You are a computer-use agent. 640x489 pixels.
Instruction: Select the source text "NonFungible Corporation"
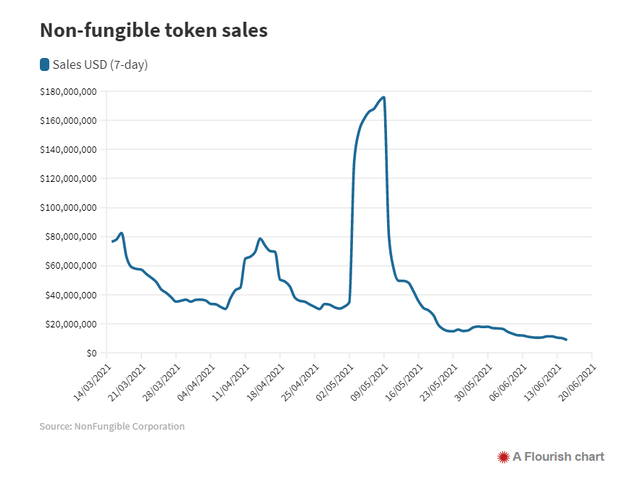(x=131, y=427)
